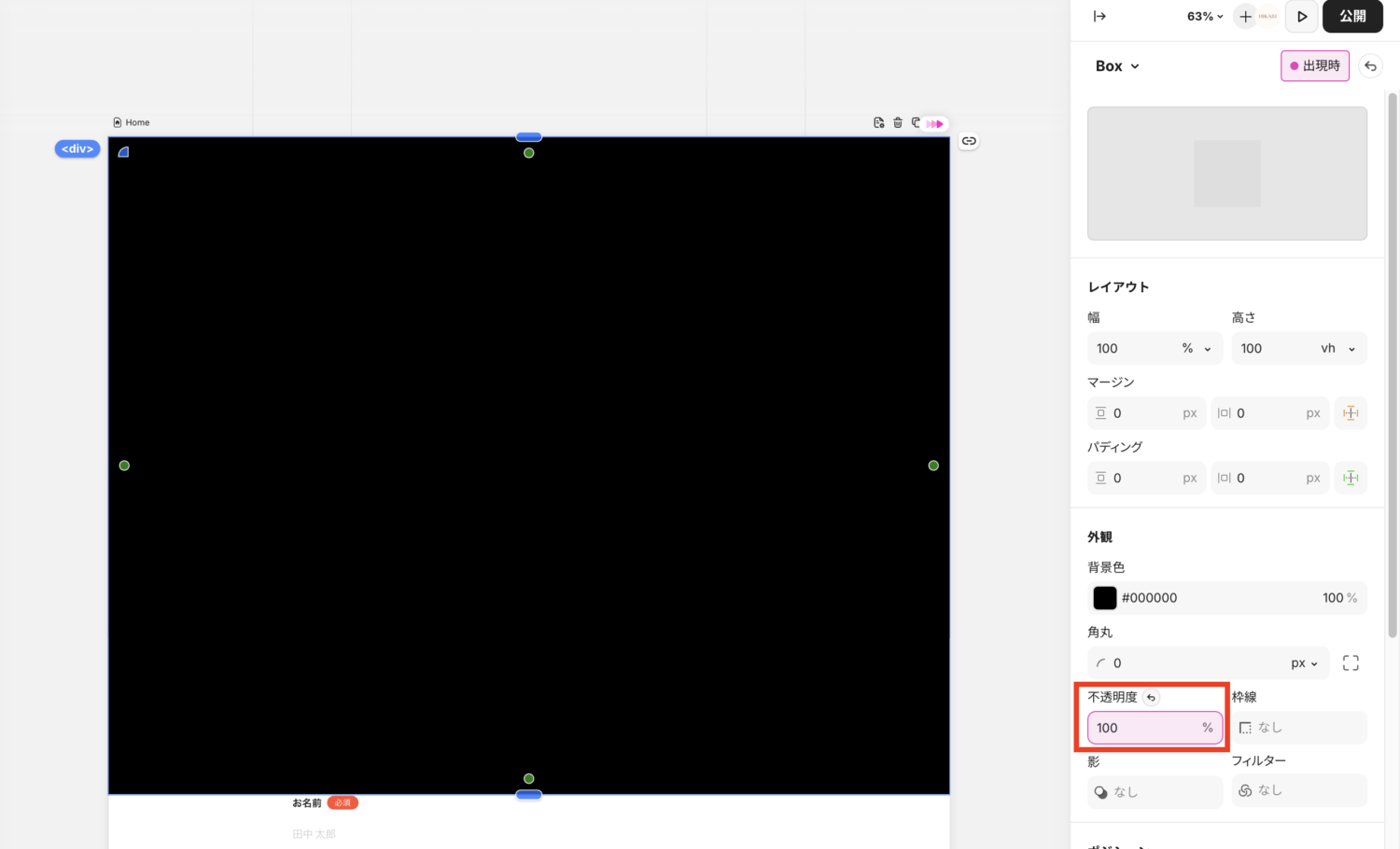Click the plus add icon in top bar
The image size is (1400, 849).
[1245, 17]
